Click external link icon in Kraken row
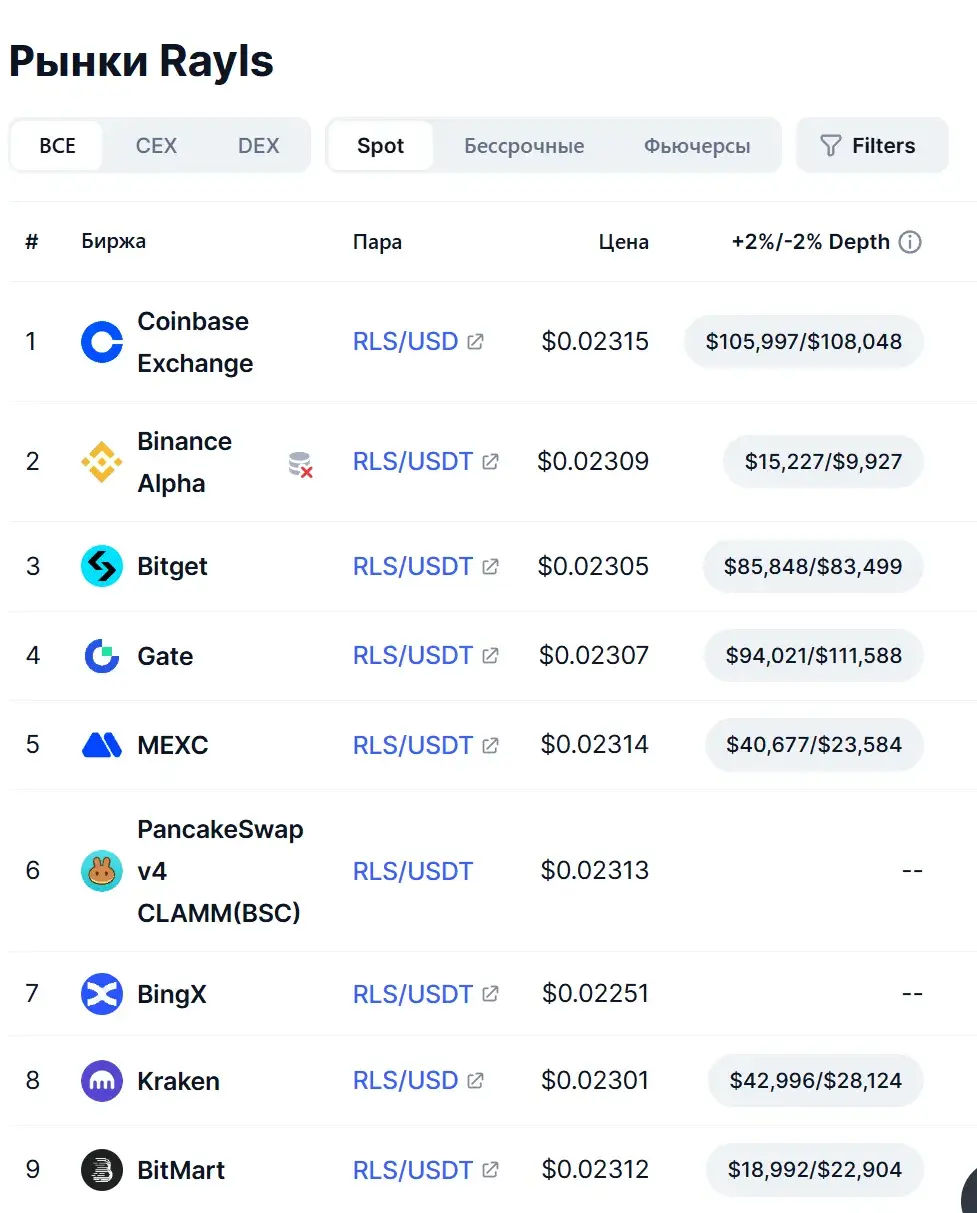The width and height of the screenshot is (977, 1213). [476, 1080]
